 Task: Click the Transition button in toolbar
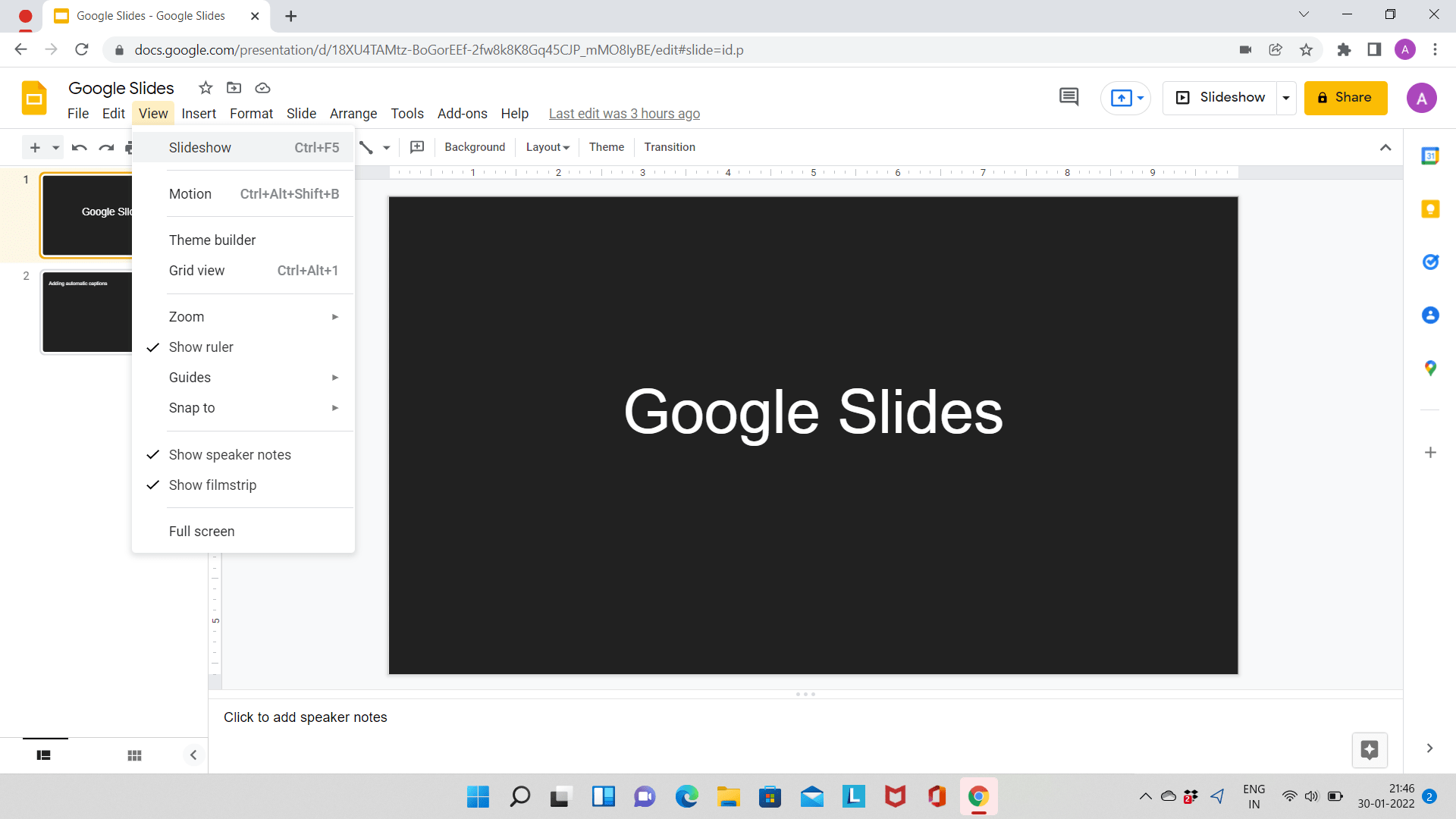(669, 147)
